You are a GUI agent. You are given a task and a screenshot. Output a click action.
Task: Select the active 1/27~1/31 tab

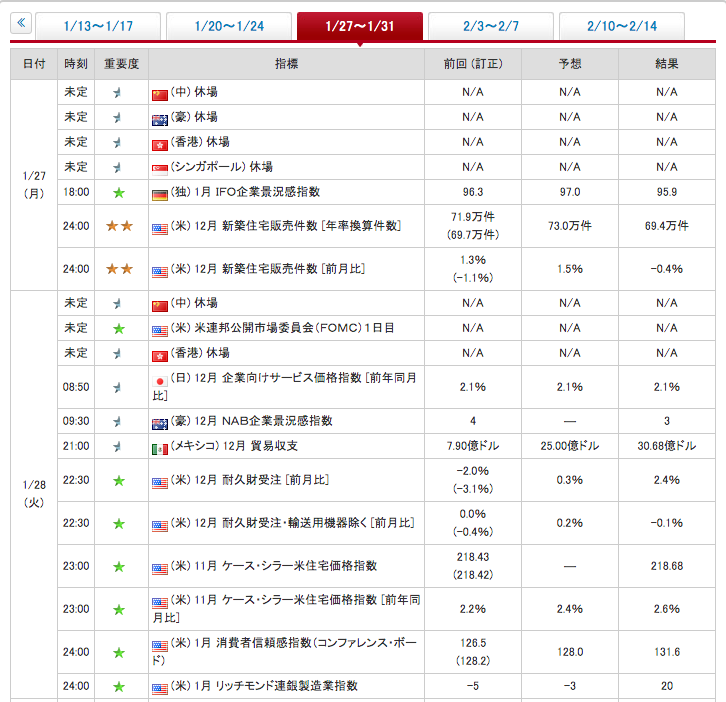[x=360, y=26]
